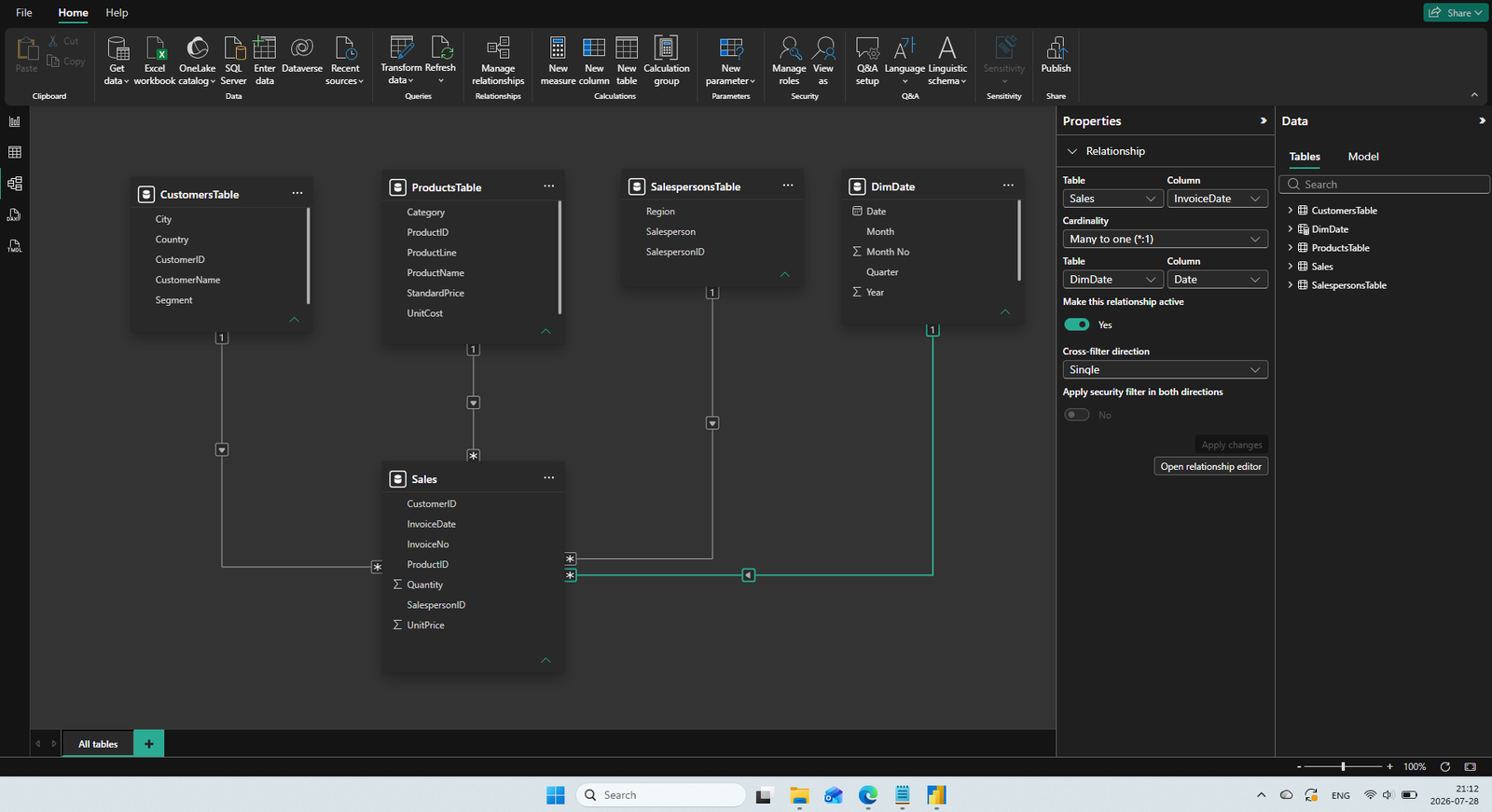Open the DimDate table dropdown
The height and width of the screenshot is (812, 1492).
(x=1112, y=280)
